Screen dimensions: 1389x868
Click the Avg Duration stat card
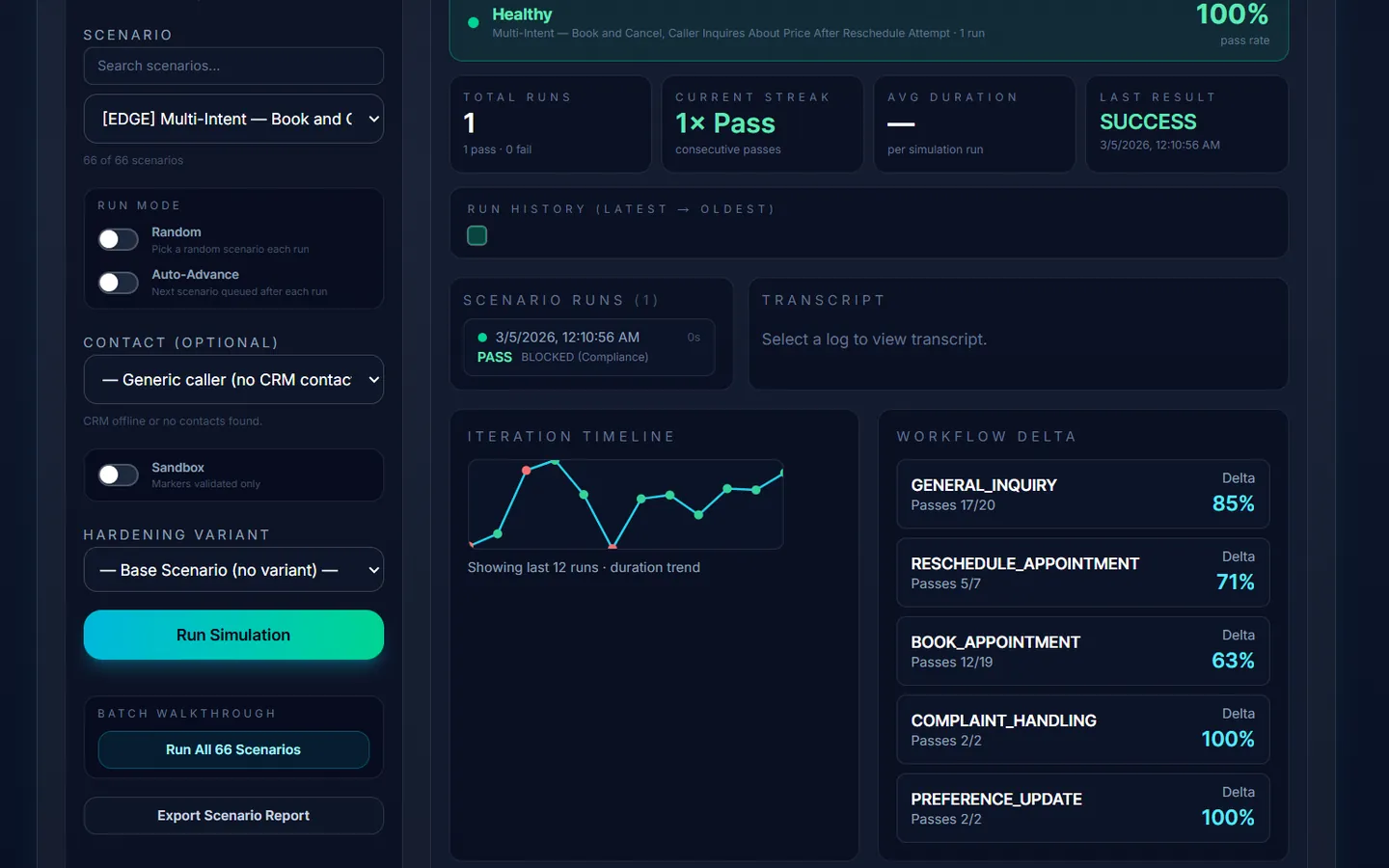(x=974, y=124)
